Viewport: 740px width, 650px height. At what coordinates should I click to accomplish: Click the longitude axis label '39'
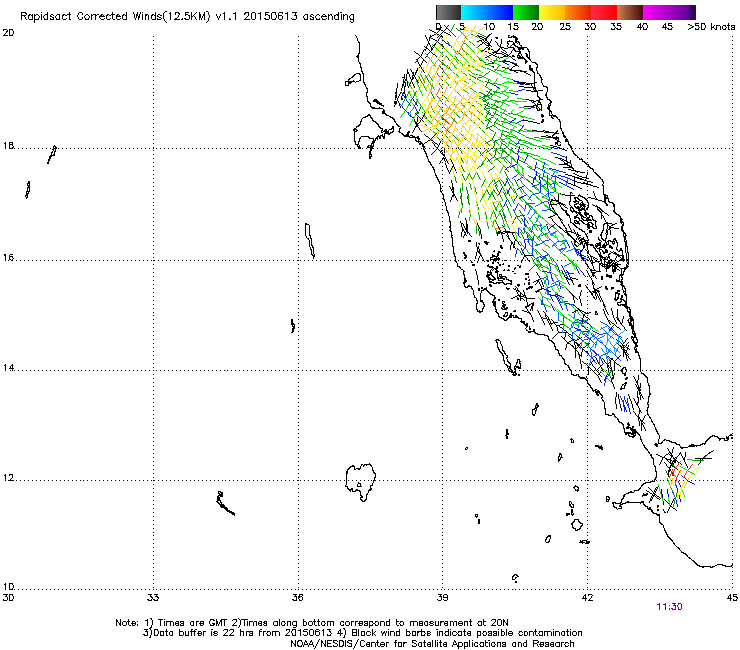pos(442,598)
